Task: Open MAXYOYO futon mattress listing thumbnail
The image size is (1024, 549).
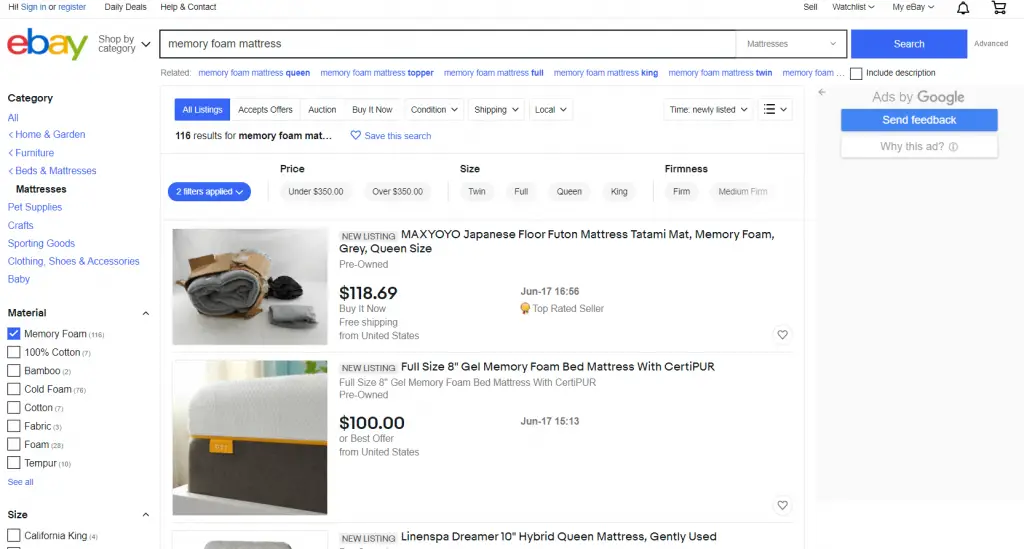Action: pos(249,287)
